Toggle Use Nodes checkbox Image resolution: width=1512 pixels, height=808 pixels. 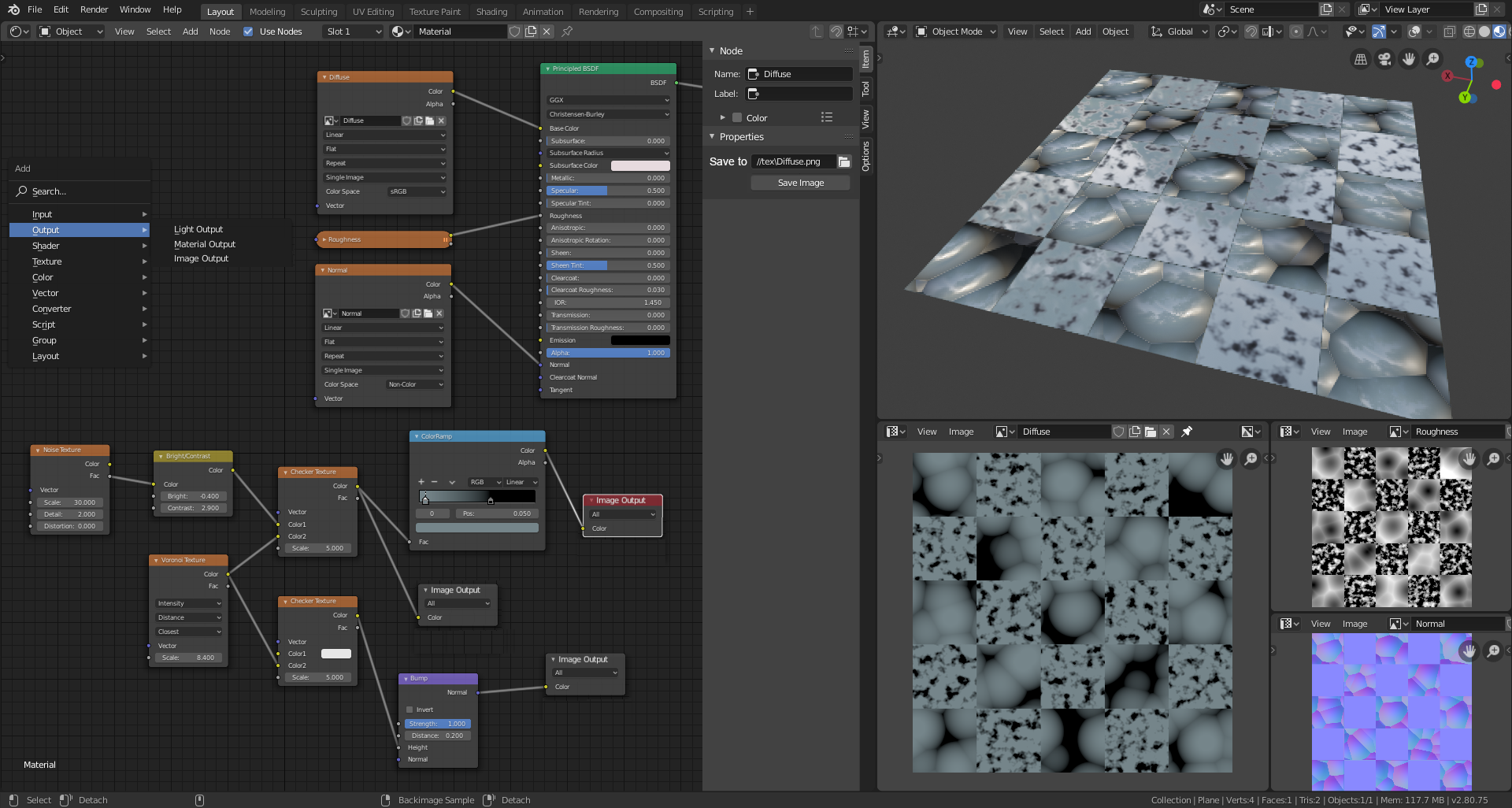pos(248,32)
